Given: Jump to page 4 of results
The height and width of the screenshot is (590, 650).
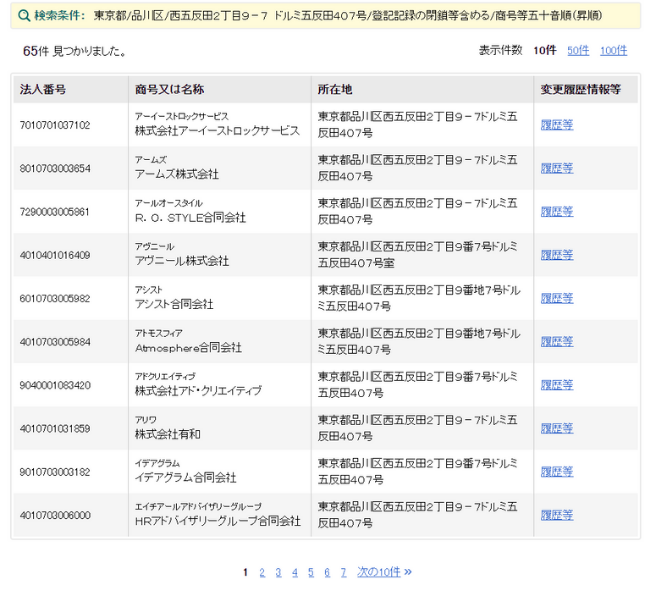Looking at the screenshot, I should click(x=295, y=572).
